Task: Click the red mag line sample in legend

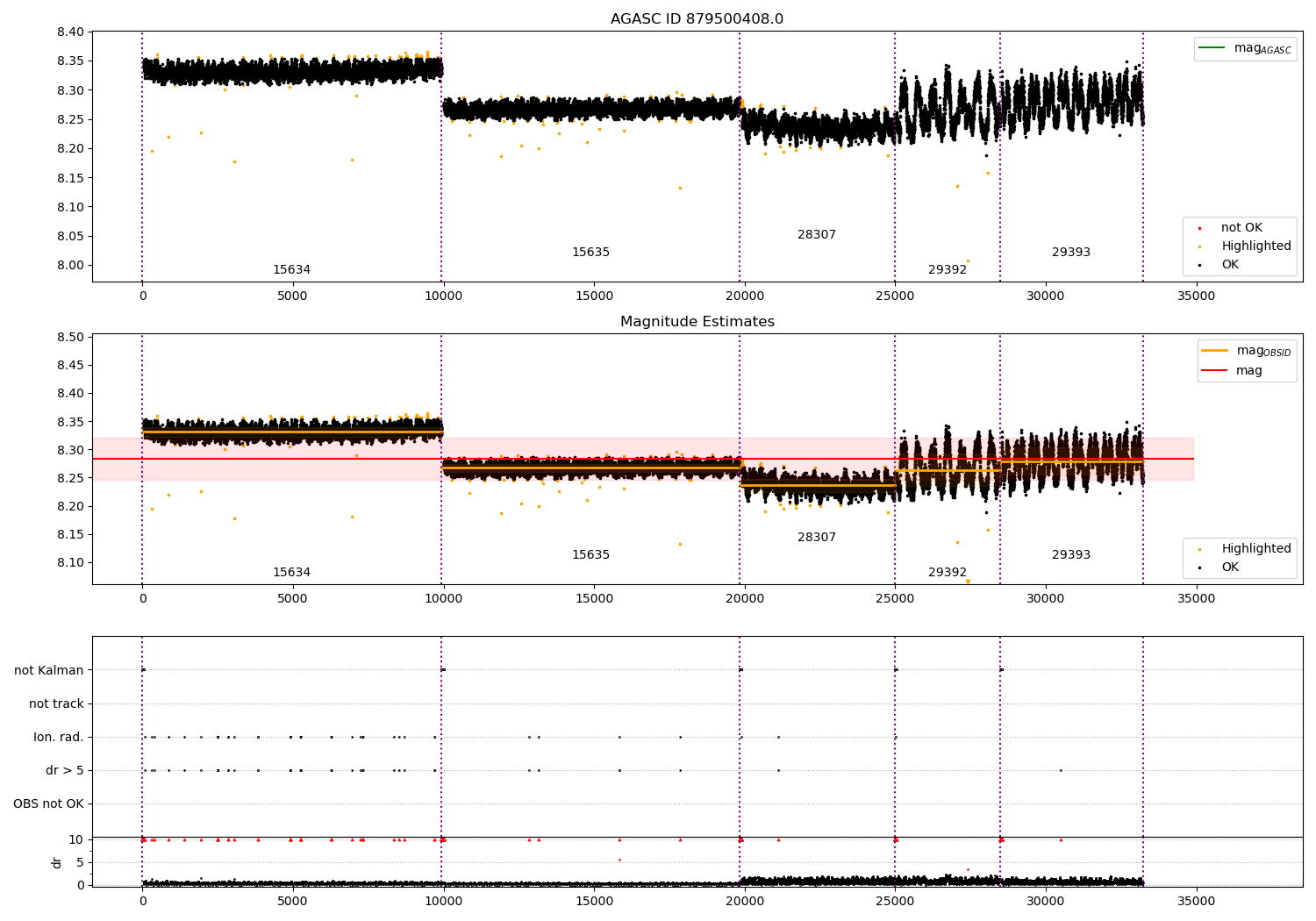Action: pyautogui.click(x=1214, y=371)
